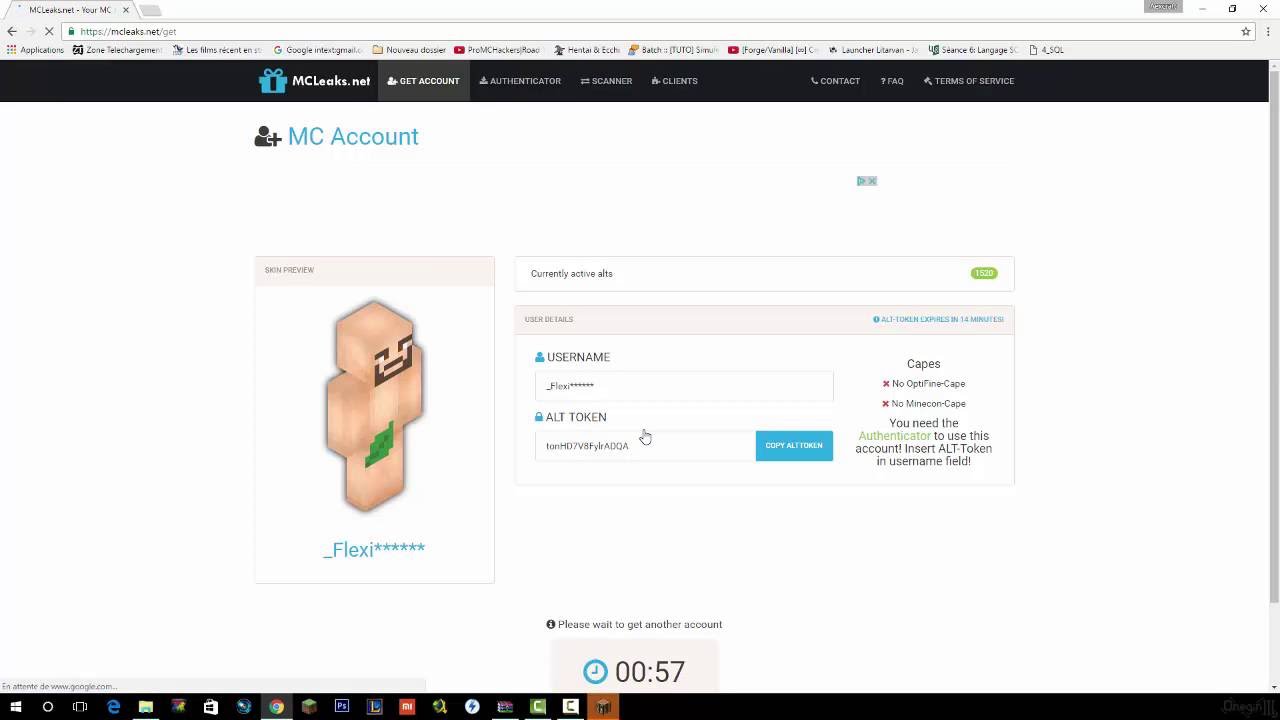Close the ad with the X icon
This screenshot has width=1280, height=720.
coord(872,181)
